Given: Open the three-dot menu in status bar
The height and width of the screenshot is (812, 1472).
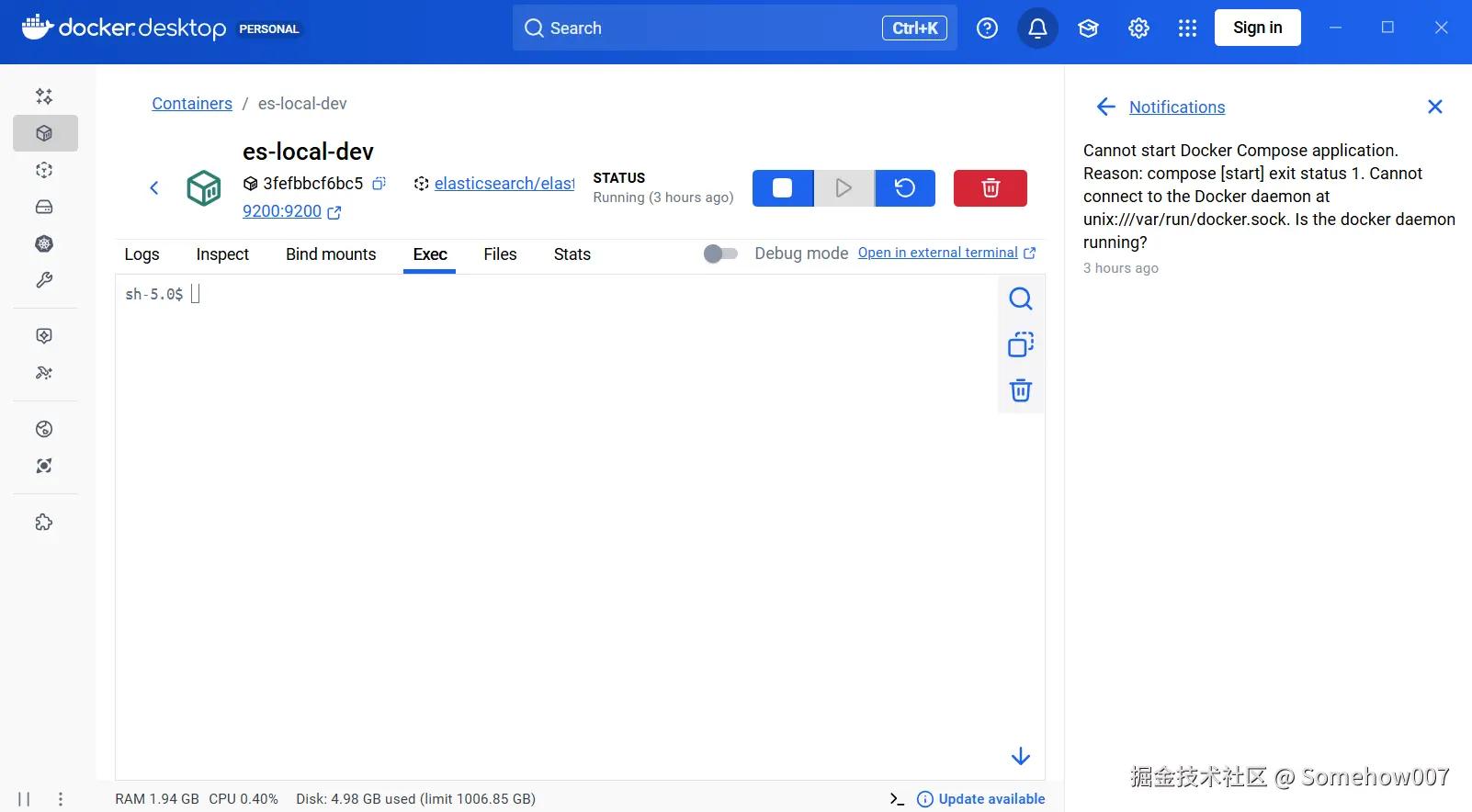Looking at the screenshot, I should [x=61, y=799].
